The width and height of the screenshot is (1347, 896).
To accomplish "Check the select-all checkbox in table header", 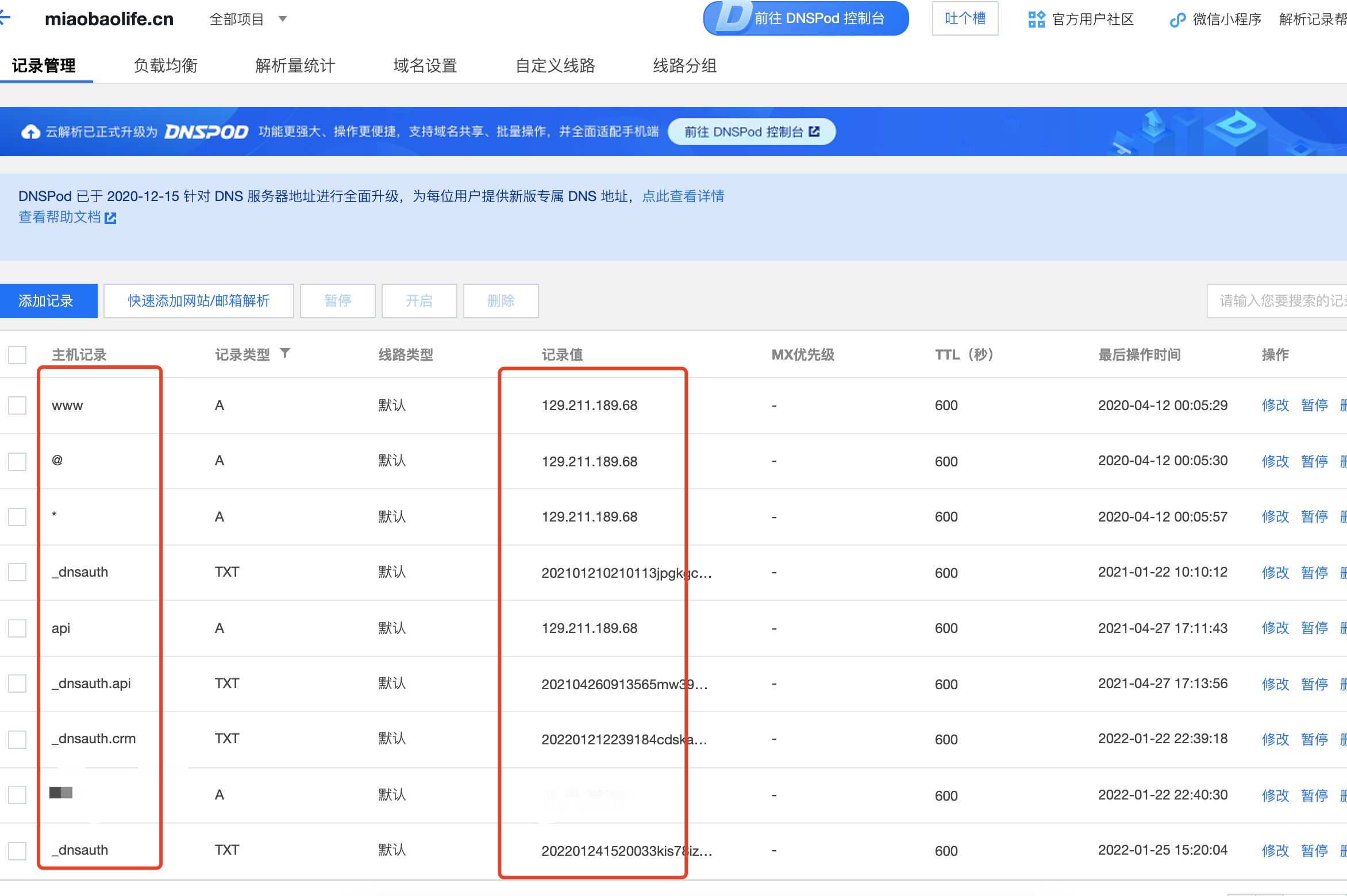I will [17, 354].
